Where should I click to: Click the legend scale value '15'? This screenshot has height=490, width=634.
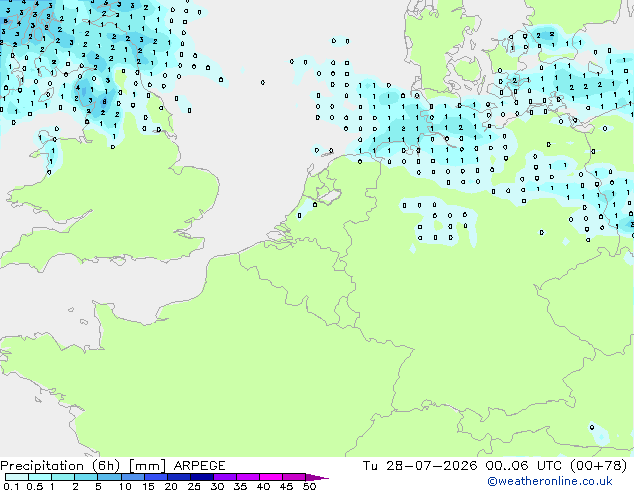pos(148,486)
